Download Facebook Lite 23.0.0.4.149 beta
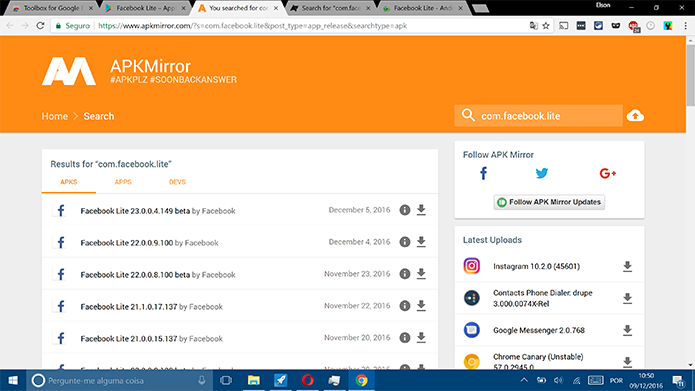Viewport: 695px width, 391px height. pos(421,210)
